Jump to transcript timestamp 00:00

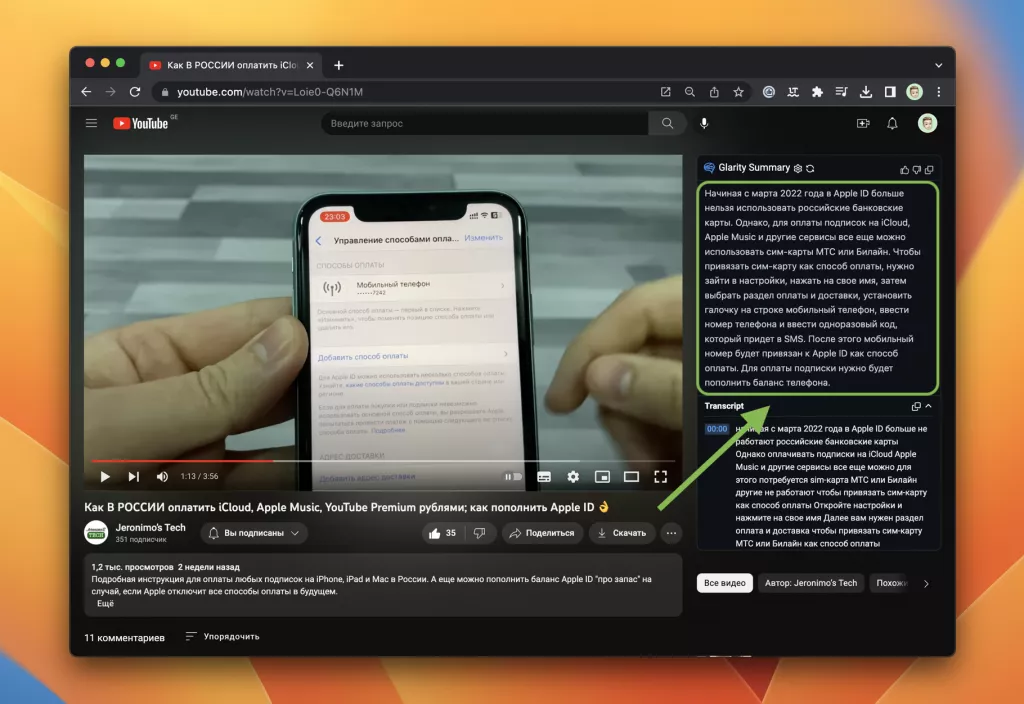tap(716, 429)
